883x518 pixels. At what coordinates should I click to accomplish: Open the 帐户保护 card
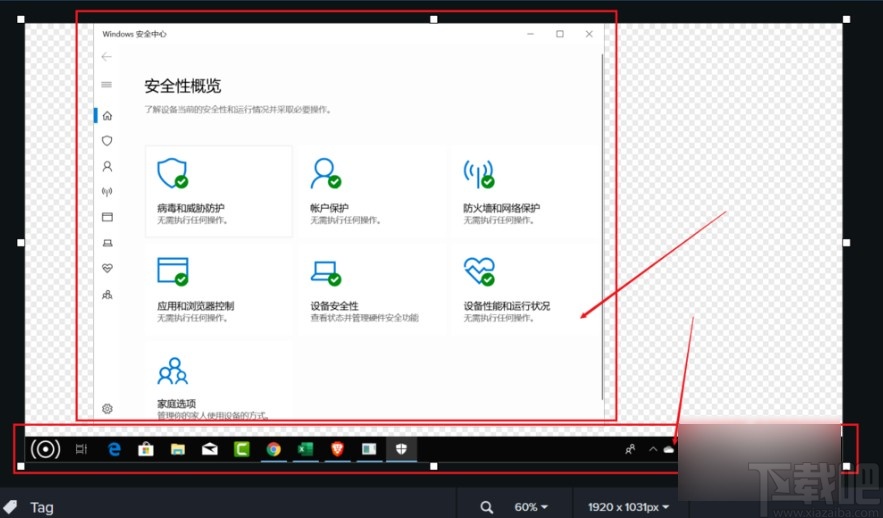click(x=372, y=191)
